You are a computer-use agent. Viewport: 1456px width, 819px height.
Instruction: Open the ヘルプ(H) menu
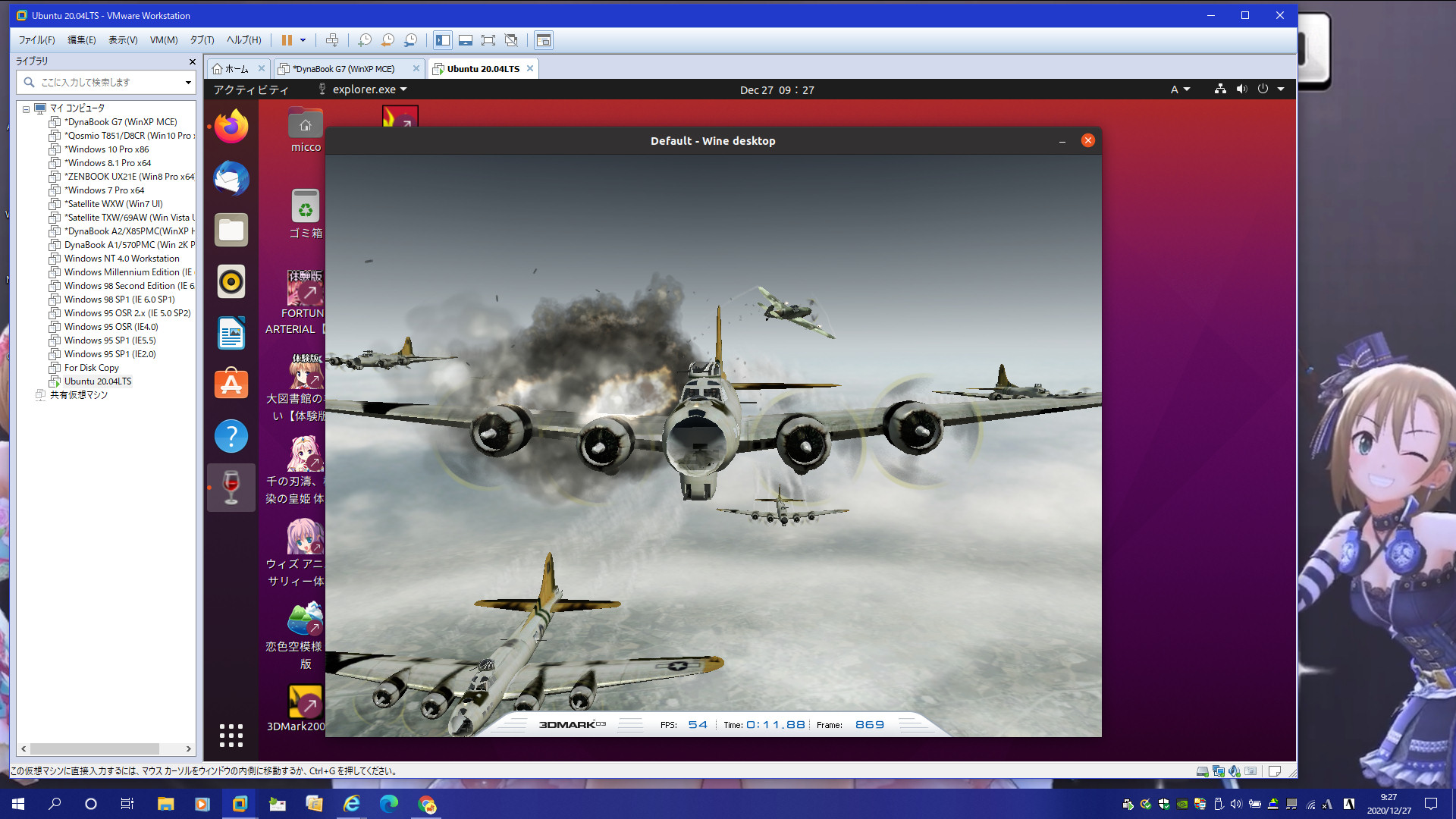[x=243, y=40]
